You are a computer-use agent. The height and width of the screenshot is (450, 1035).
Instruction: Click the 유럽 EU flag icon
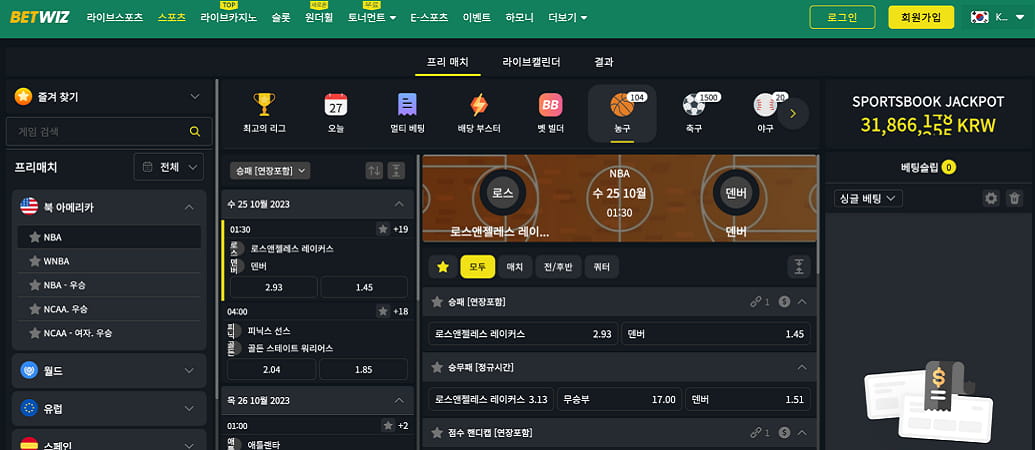29,408
